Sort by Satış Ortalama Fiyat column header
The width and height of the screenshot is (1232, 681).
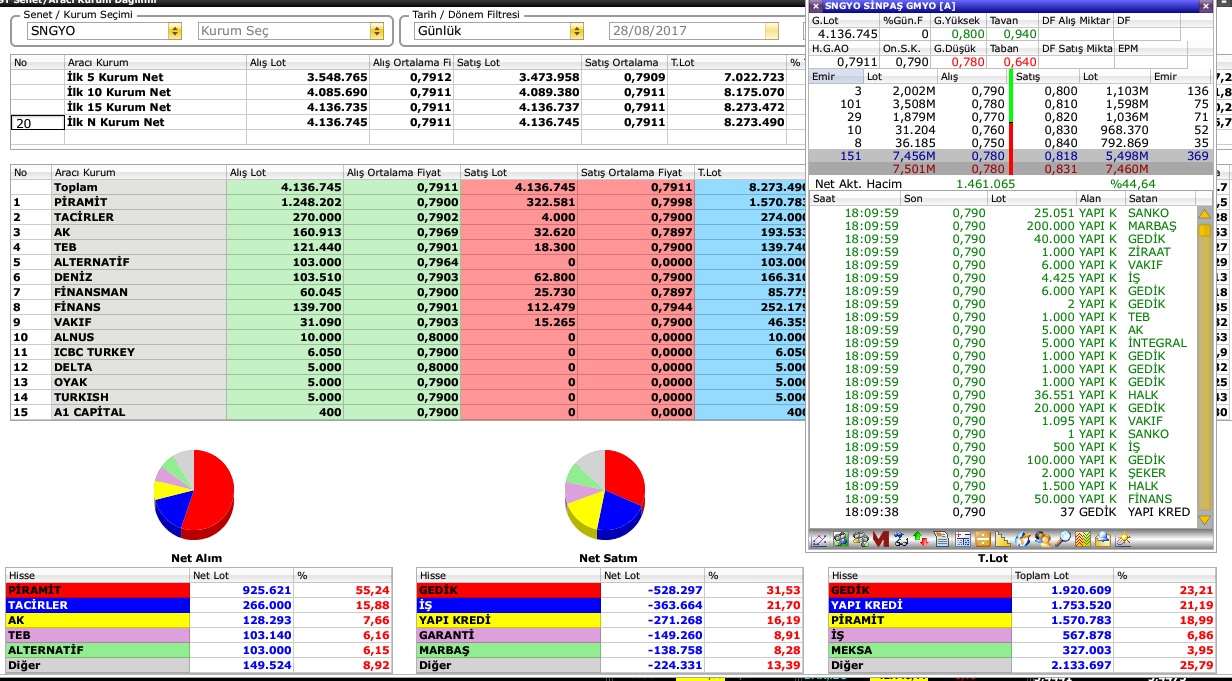click(636, 172)
